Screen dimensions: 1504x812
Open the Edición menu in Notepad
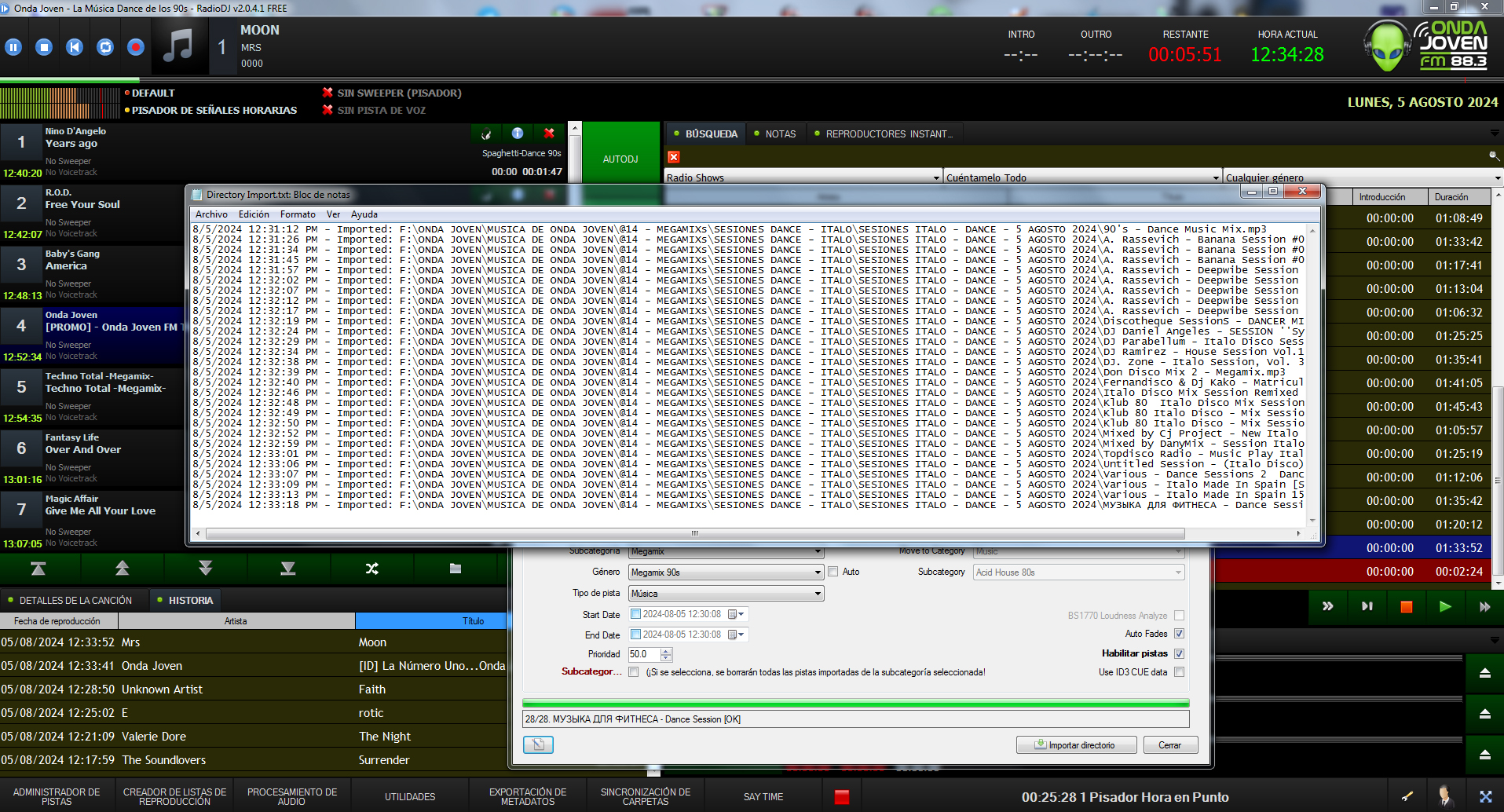pyautogui.click(x=254, y=214)
